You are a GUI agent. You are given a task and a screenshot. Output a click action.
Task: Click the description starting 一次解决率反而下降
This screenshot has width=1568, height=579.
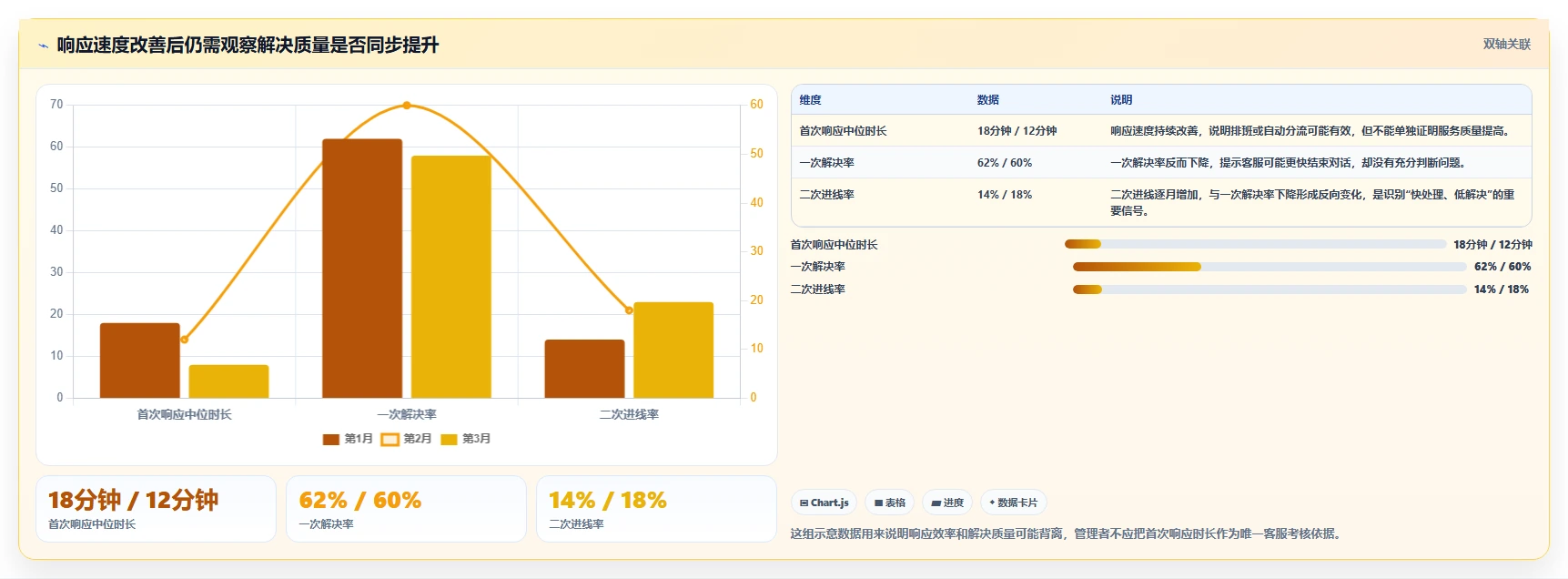pos(1288,163)
